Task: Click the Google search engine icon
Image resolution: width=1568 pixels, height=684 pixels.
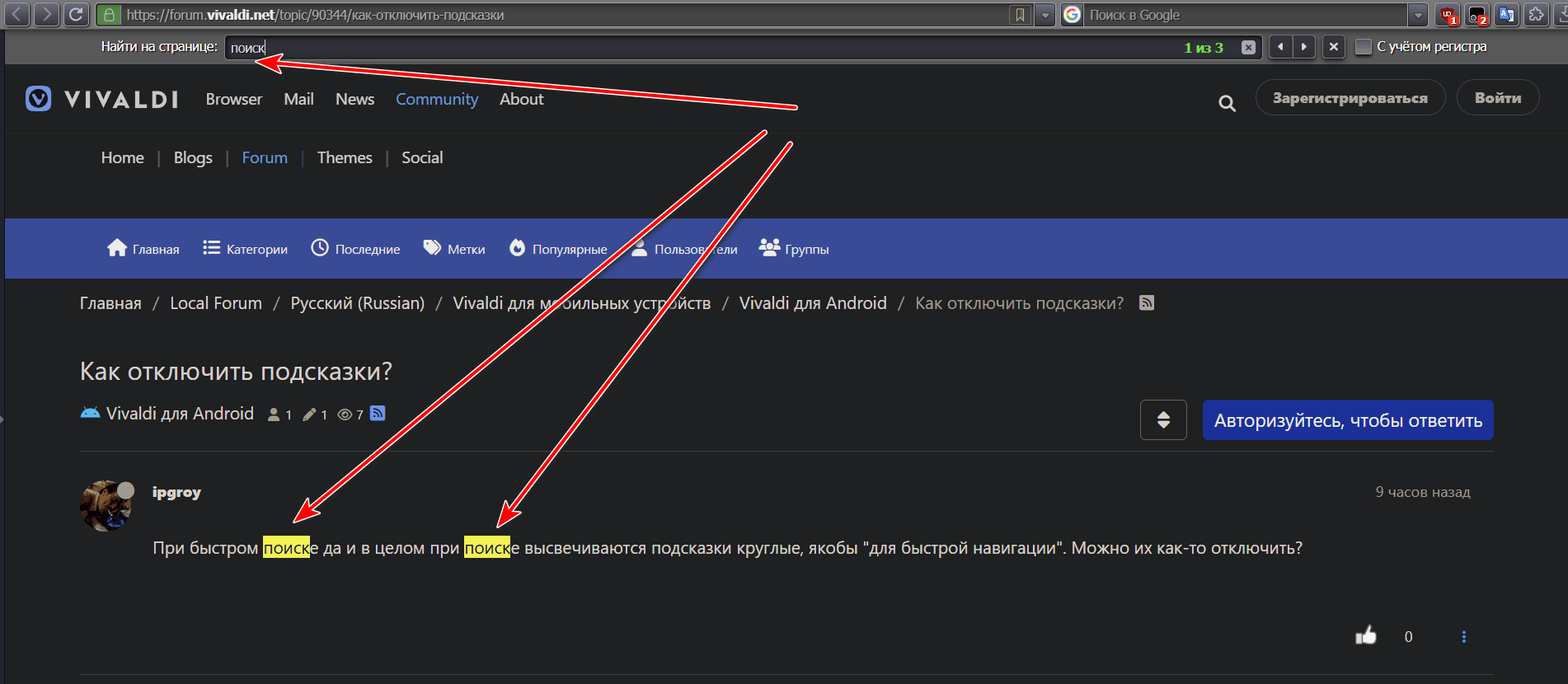Action: pos(1072,15)
